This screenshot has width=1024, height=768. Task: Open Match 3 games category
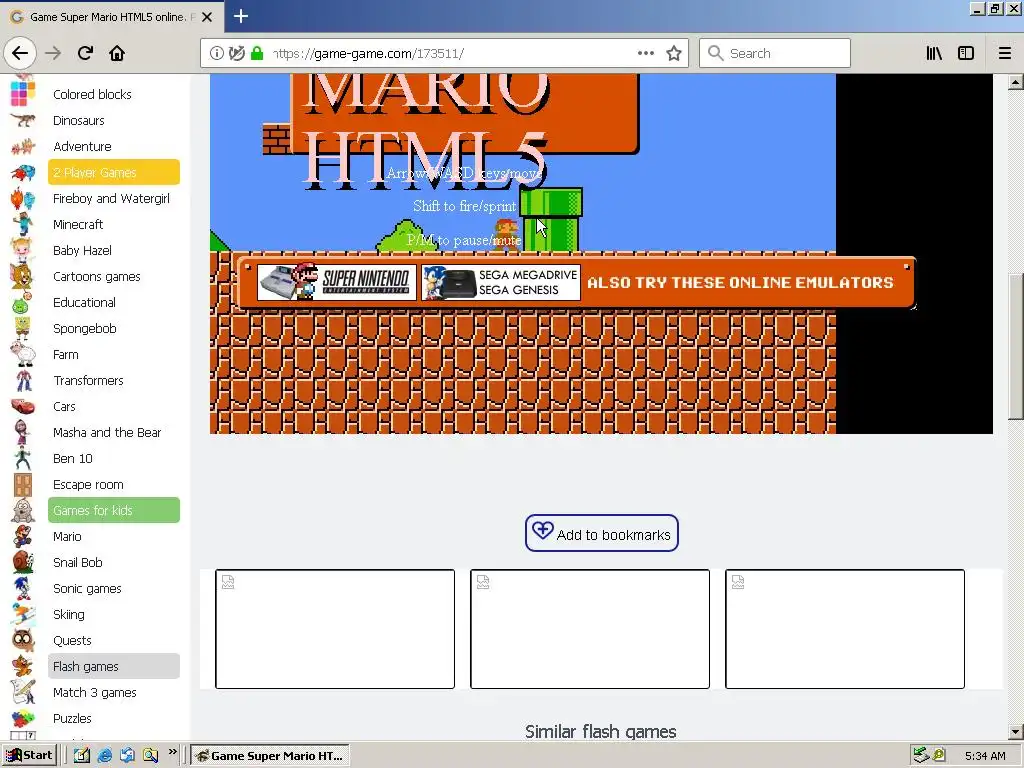[x=95, y=692]
